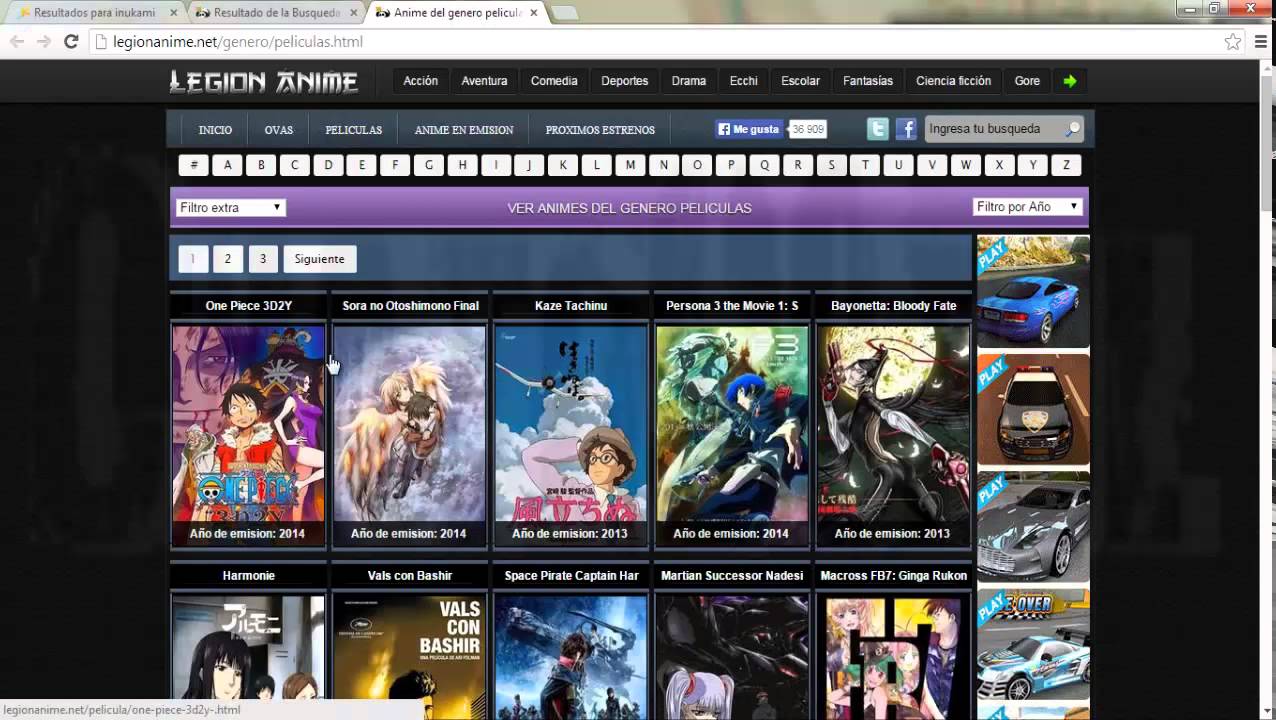Open the Filtro por Año dropdown
Image resolution: width=1276 pixels, height=720 pixels.
pos(1028,207)
